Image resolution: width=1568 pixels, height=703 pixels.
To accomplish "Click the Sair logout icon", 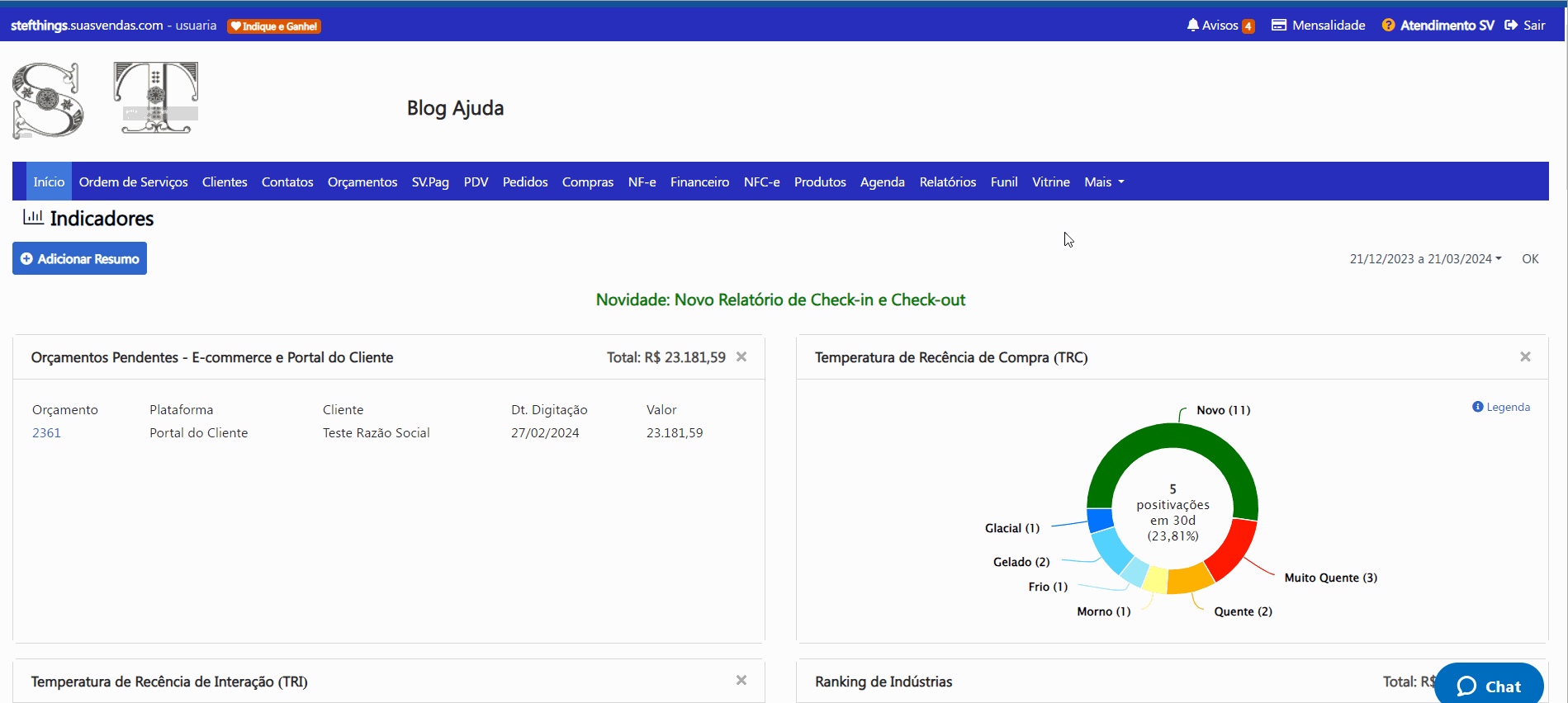I will click(1511, 25).
